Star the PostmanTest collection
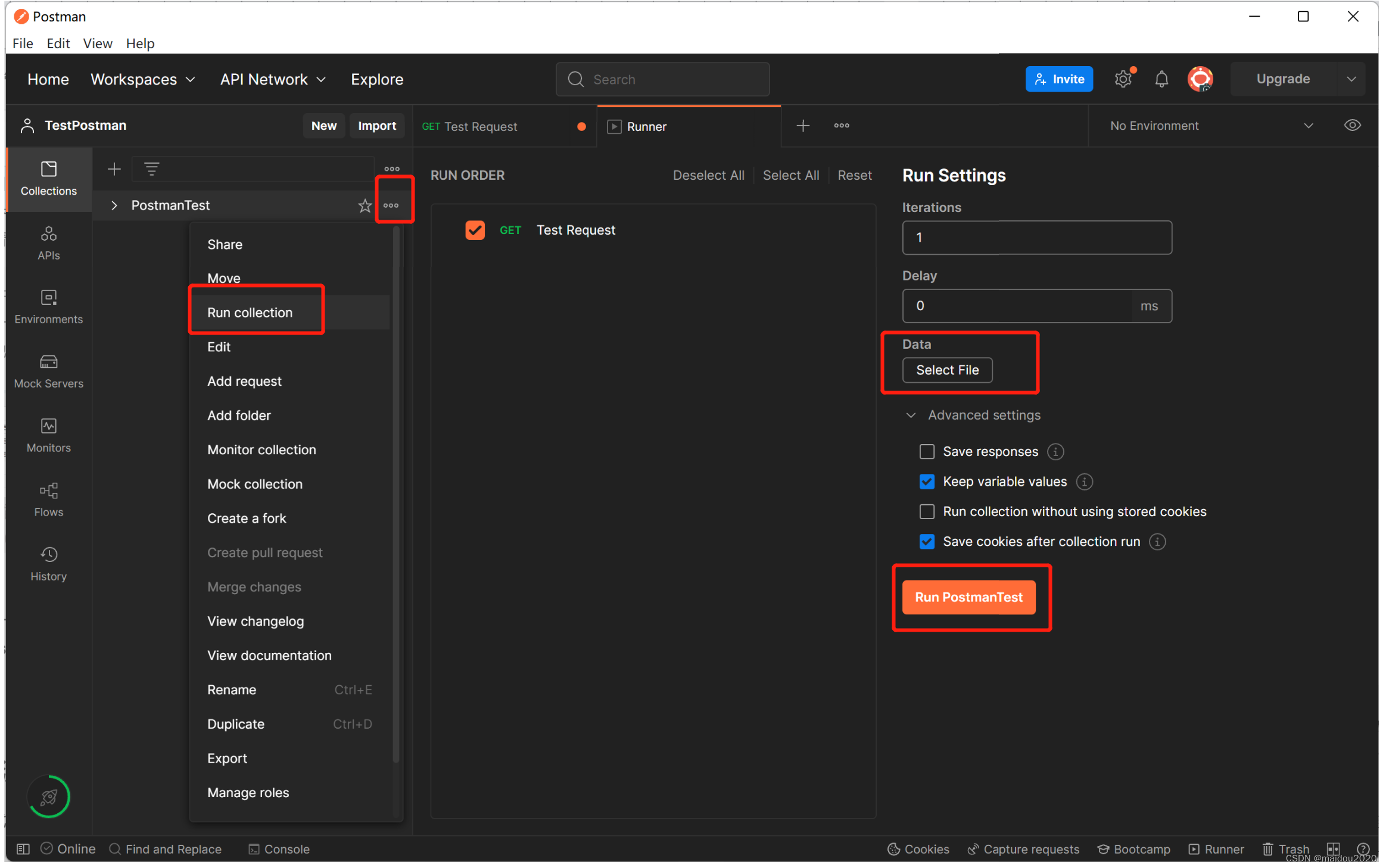Screen dimensions: 1386x868 coord(365,206)
